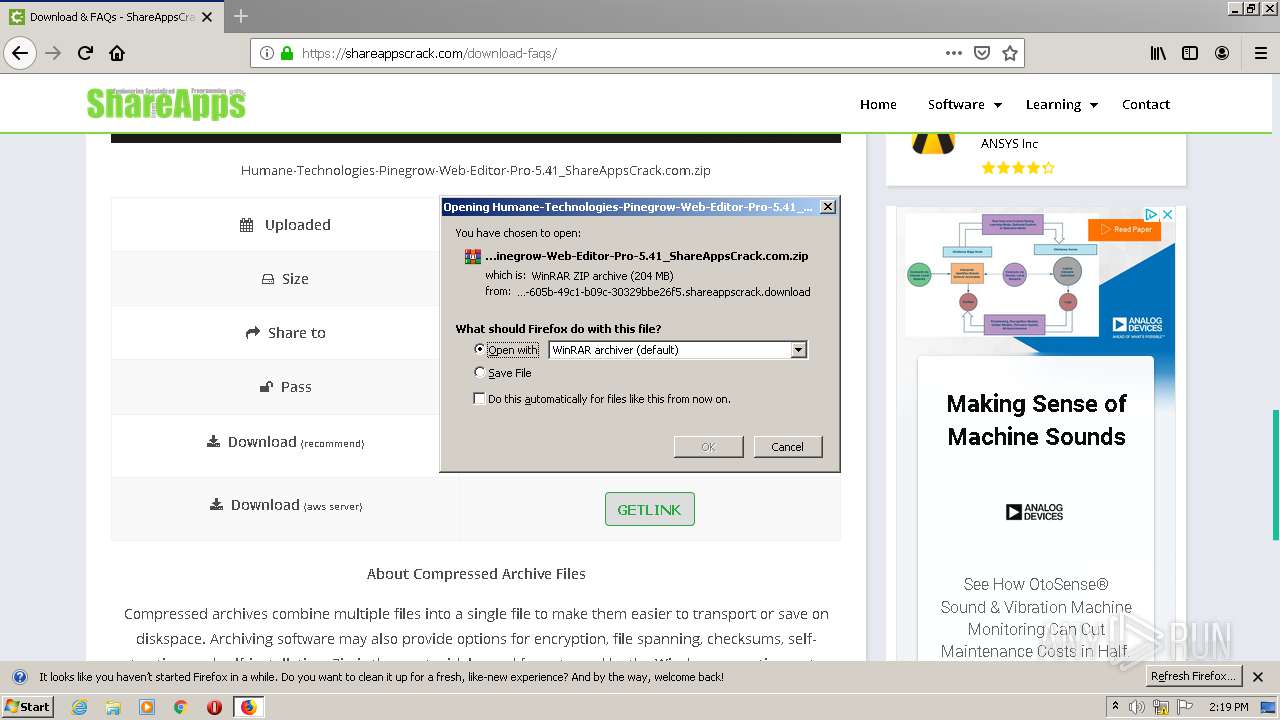Viewport: 1280px width, 720px height.
Task: Open Windows Explorer from the taskbar
Action: [x=113, y=707]
